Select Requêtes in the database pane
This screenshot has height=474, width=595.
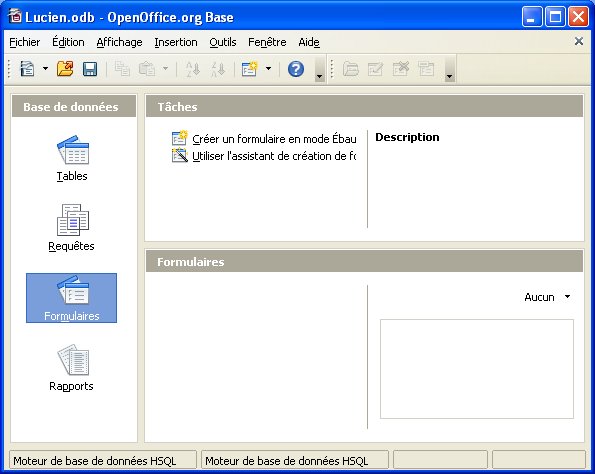pyautogui.click(x=71, y=228)
